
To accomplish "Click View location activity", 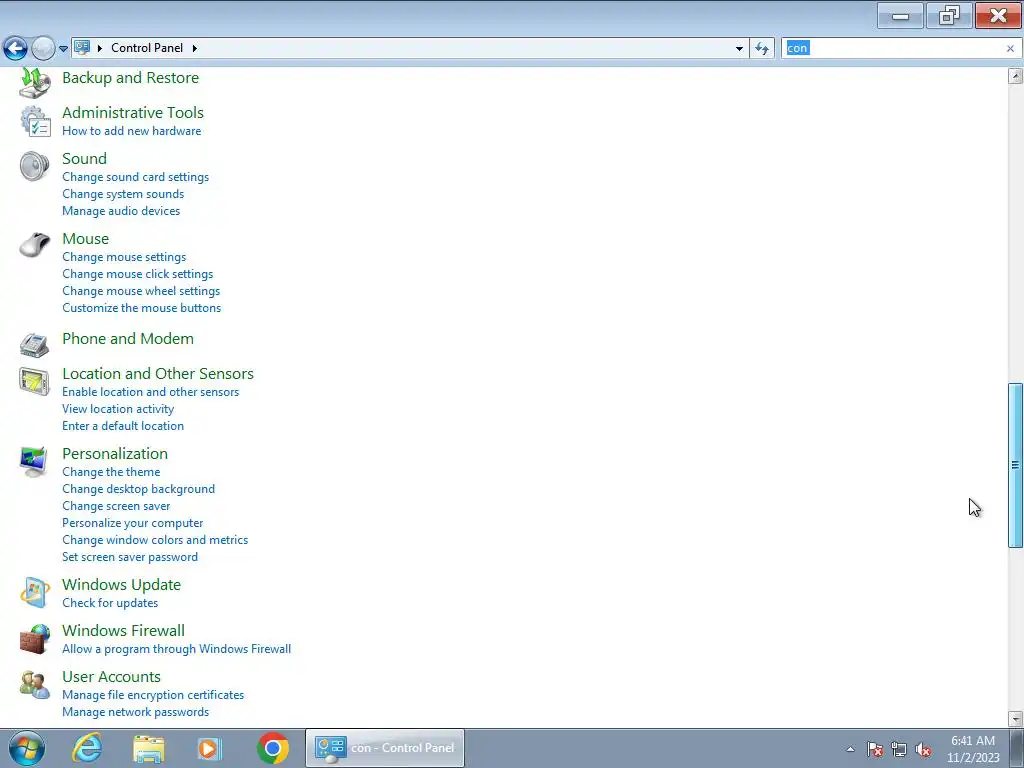I will click(118, 409).
